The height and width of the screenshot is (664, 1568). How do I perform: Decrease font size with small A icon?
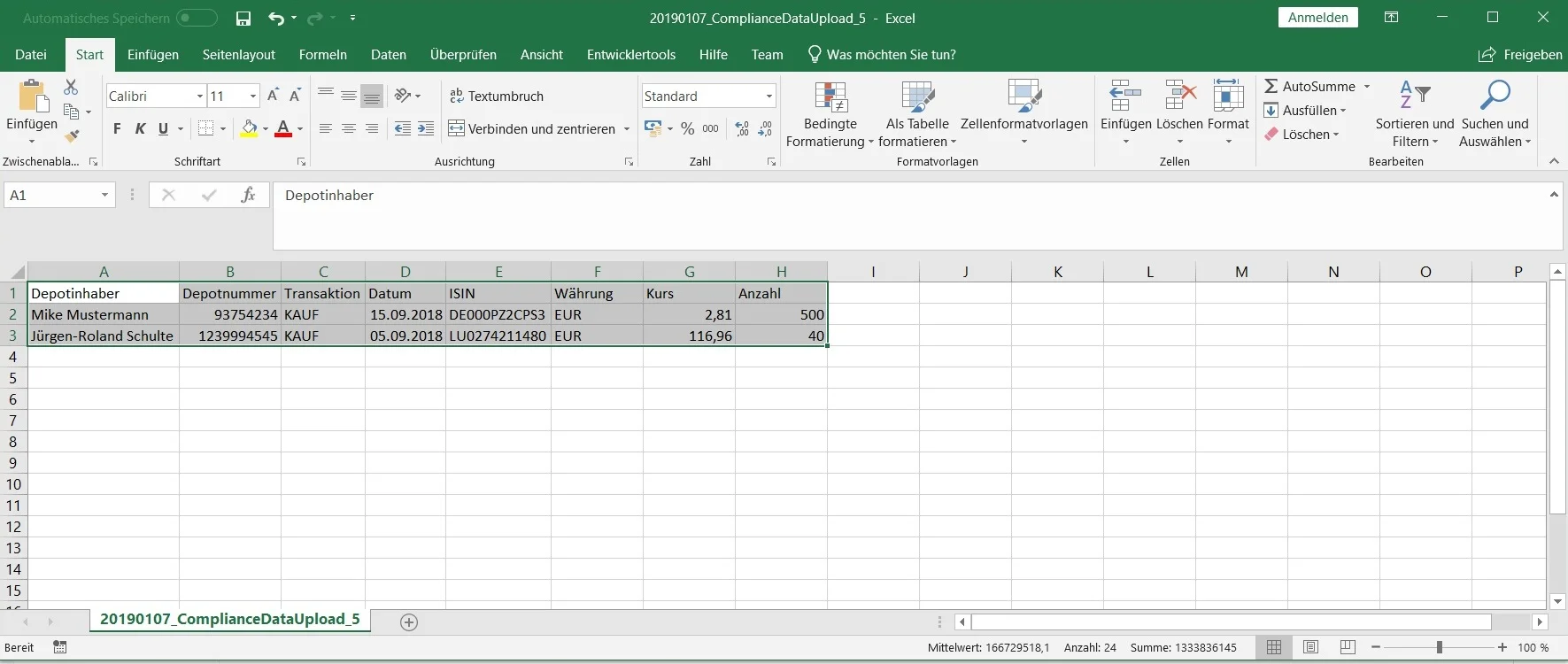point(296,96)
